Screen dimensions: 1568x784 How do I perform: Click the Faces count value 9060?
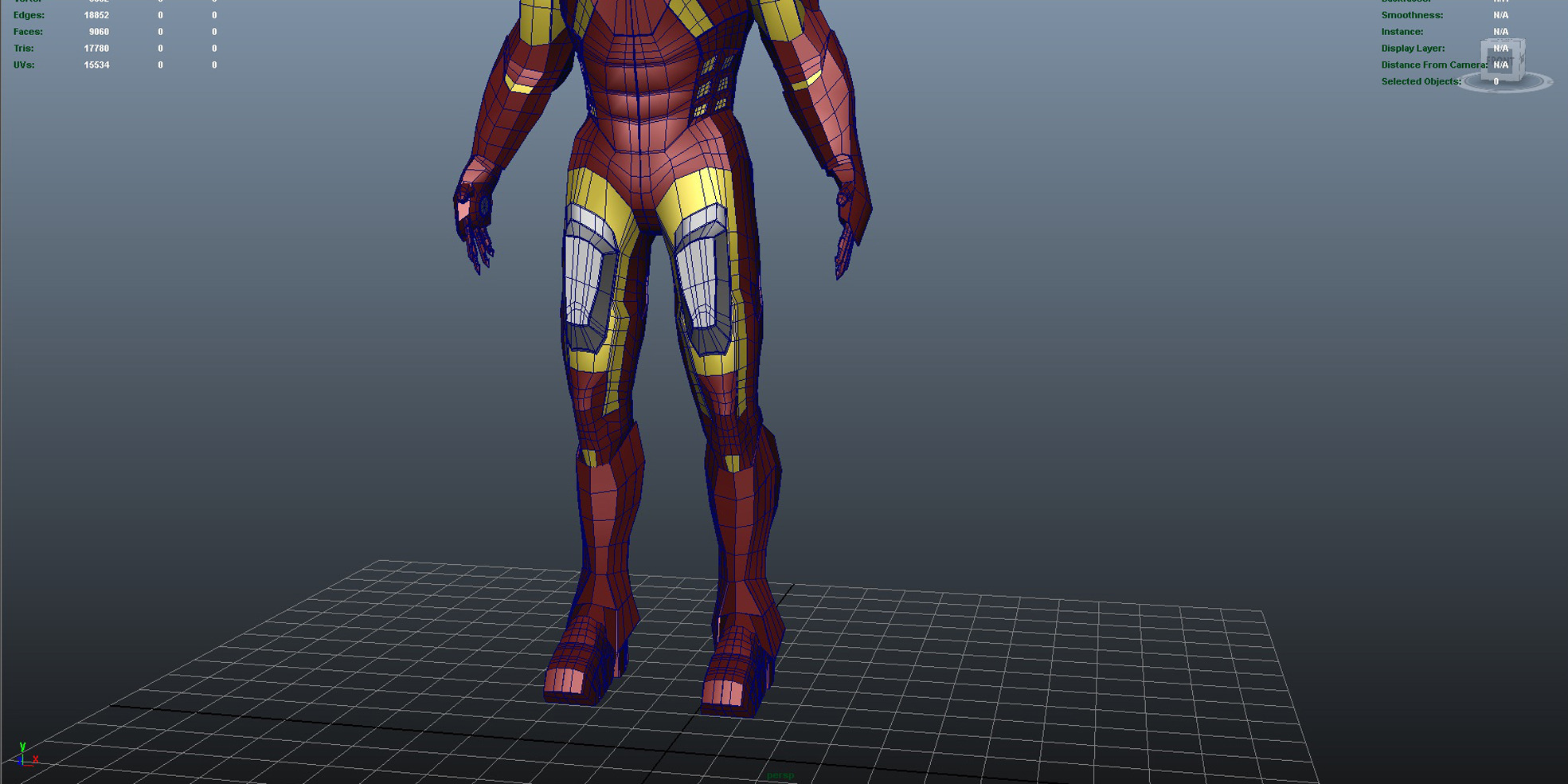coord(99,32)
